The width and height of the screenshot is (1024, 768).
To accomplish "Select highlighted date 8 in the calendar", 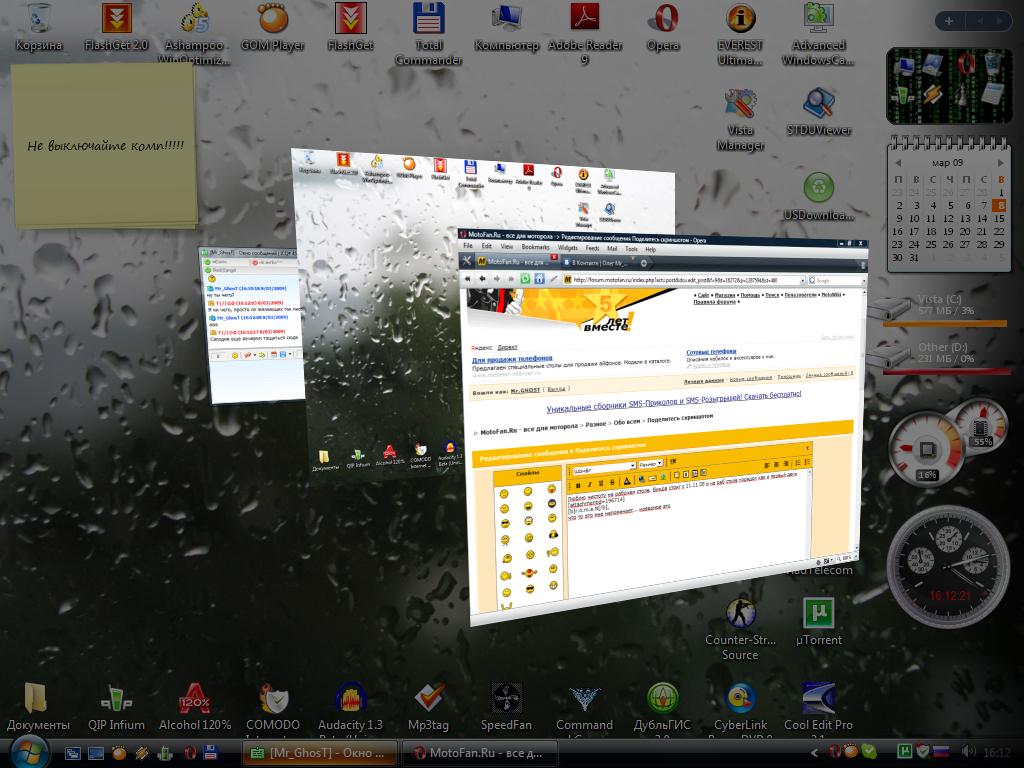I will [x=1000, y=206].
